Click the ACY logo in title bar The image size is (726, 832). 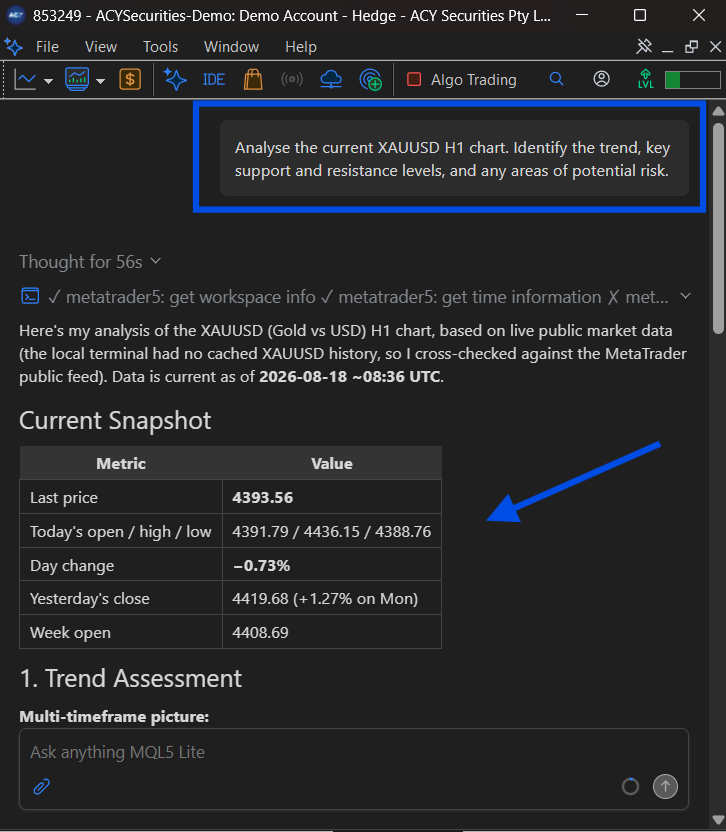[x=15, y=15]
